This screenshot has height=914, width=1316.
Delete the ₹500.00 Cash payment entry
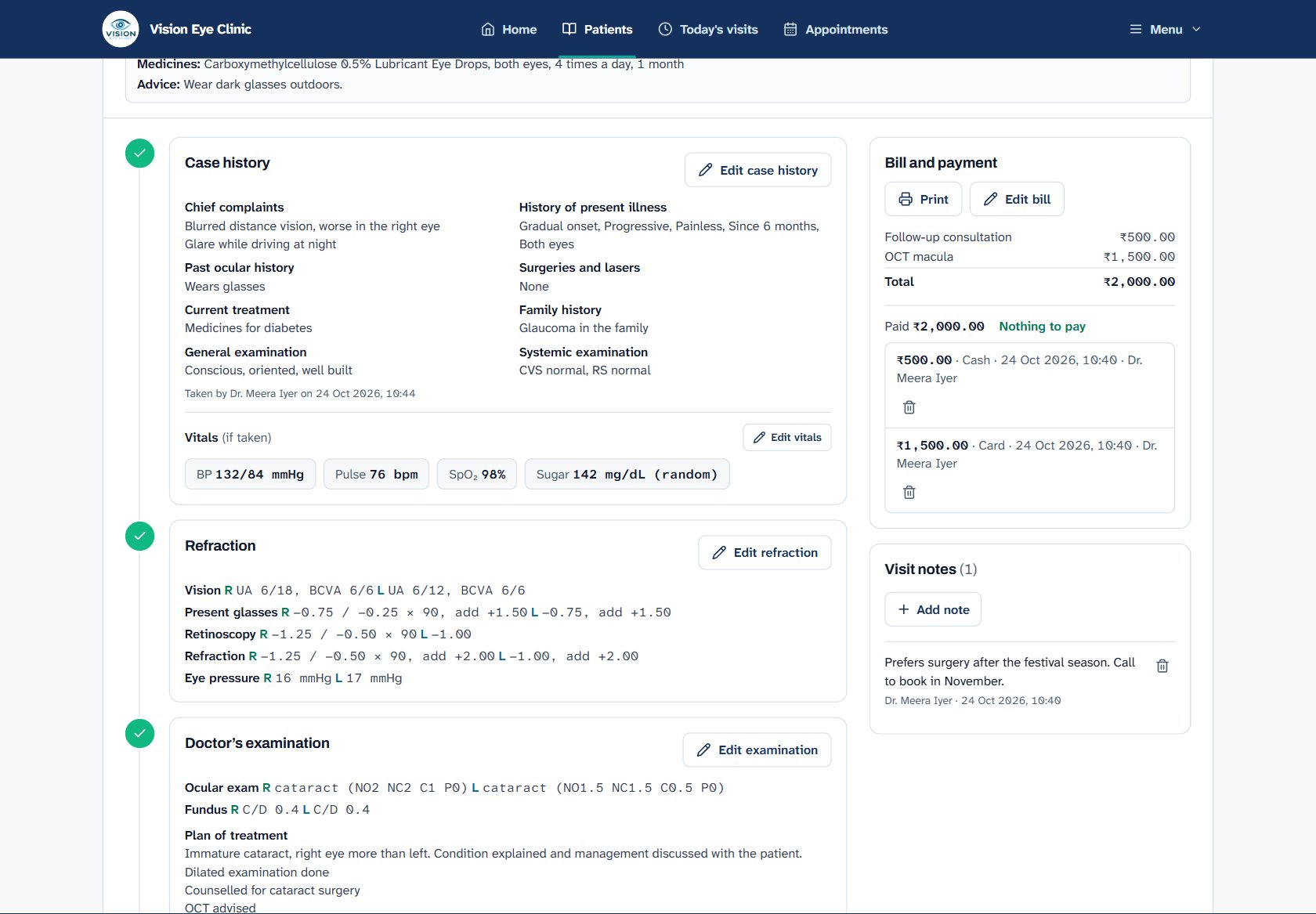pos(909,407)
